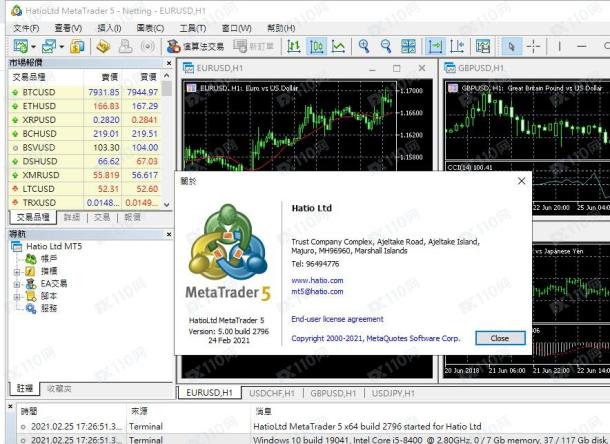
Task: Open the MetaQuotes copyright link
Action: [x=375, y=338]
